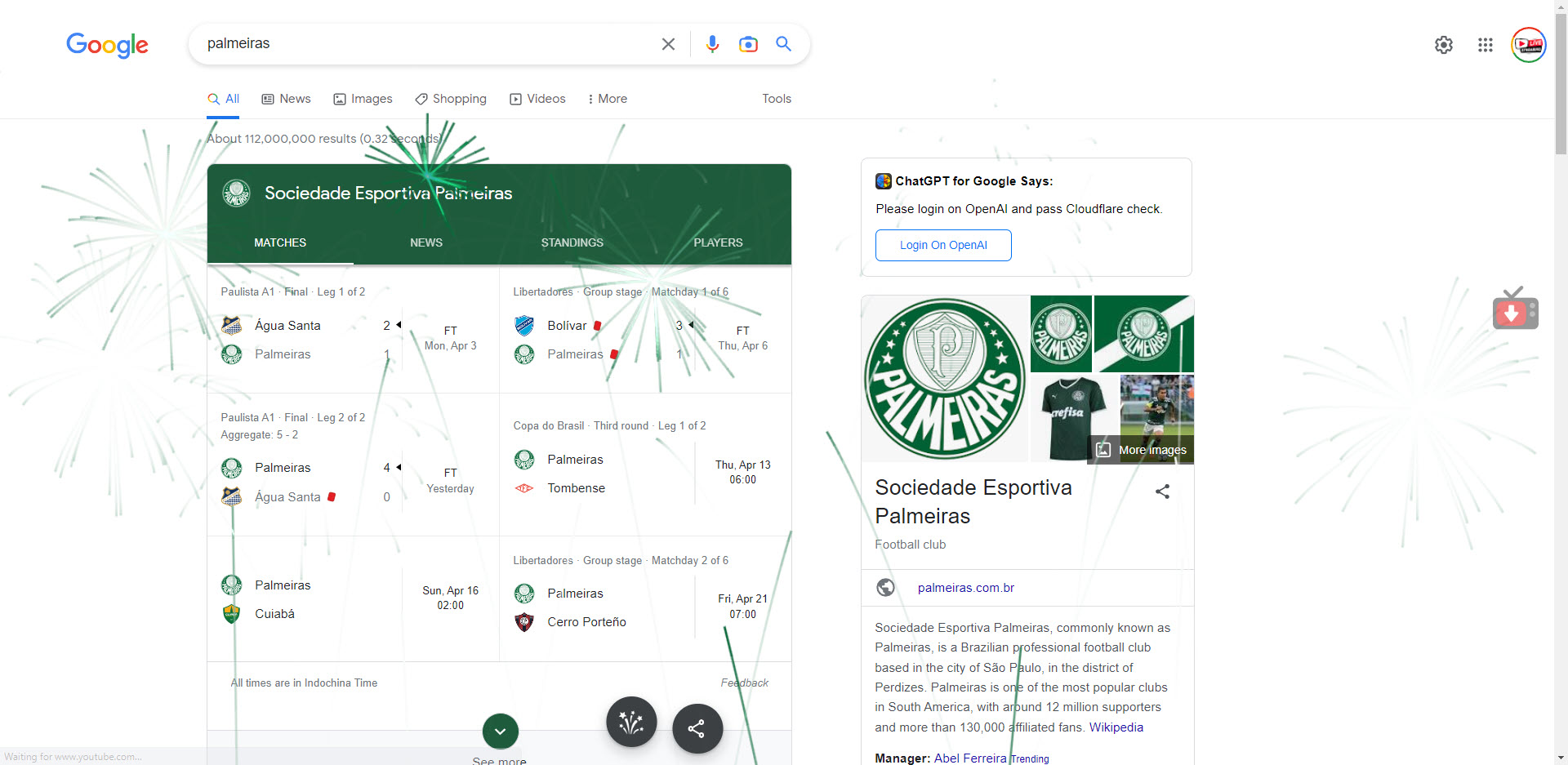
Task: Select the All results tab
Action: tap(223, 99)
